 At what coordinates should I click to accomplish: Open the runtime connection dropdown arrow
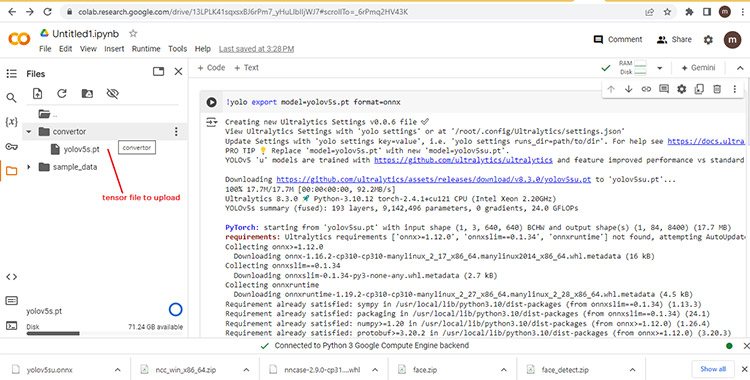[x=660, y=68]
